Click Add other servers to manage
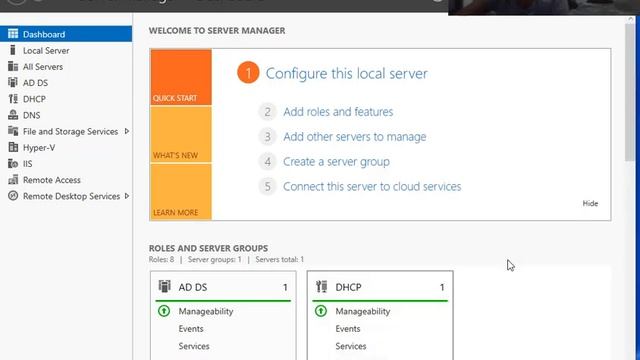The width and height of the screenshot is (640, 360). pos(355,136)
